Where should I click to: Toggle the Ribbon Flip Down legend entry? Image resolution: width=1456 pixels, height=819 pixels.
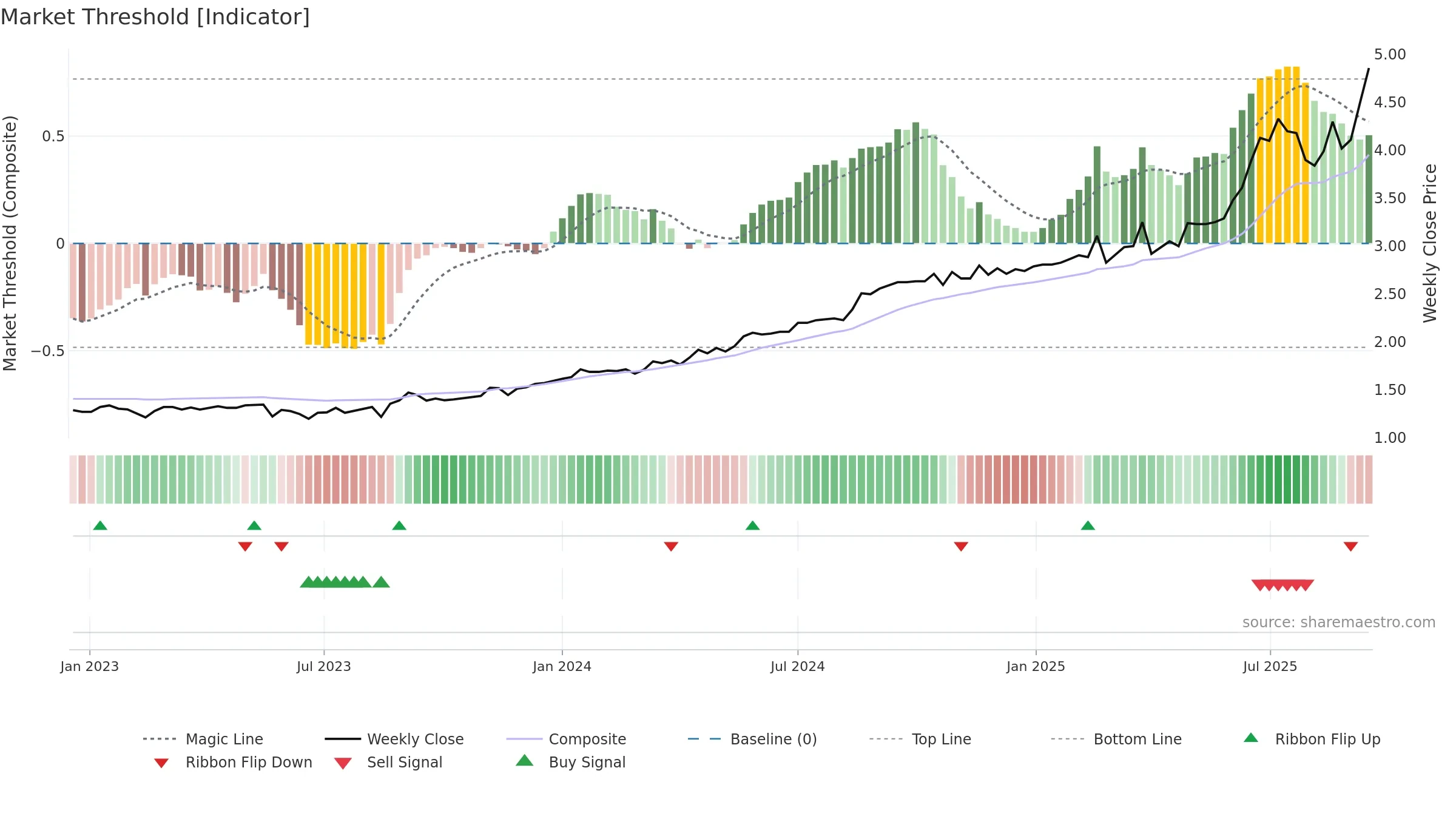point(233,762)
